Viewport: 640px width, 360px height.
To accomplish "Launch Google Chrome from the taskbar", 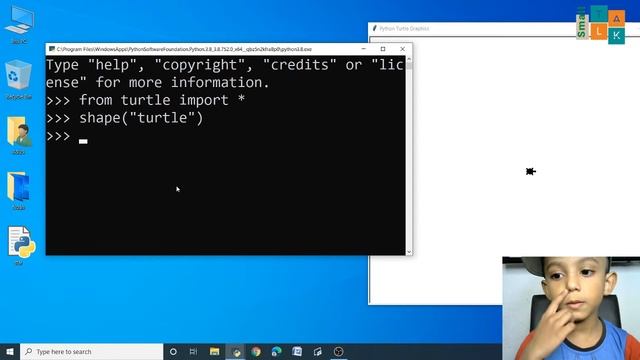I will (256, 351).
